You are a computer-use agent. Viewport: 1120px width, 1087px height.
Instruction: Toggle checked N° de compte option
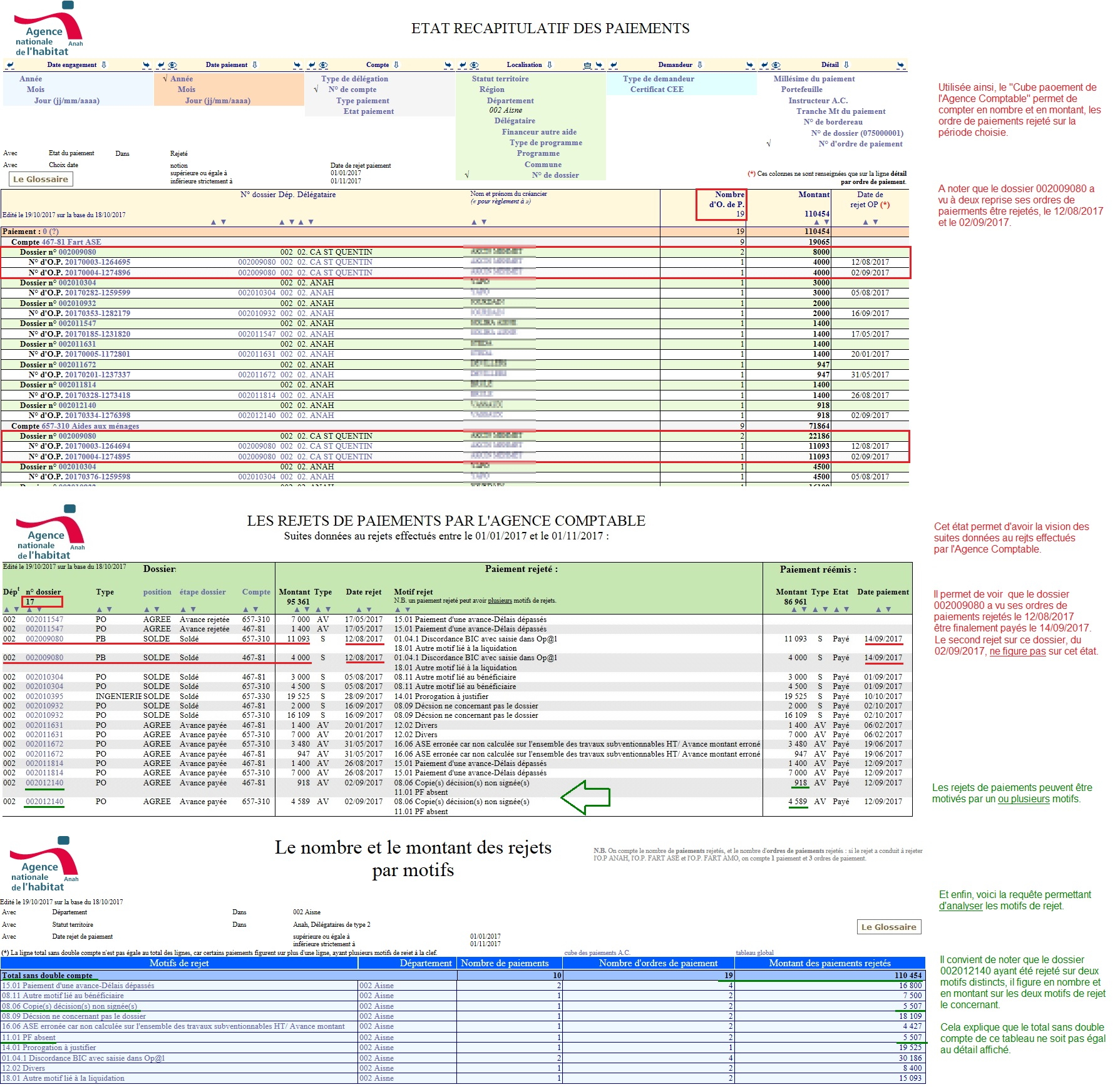click(x=352, y=89)
